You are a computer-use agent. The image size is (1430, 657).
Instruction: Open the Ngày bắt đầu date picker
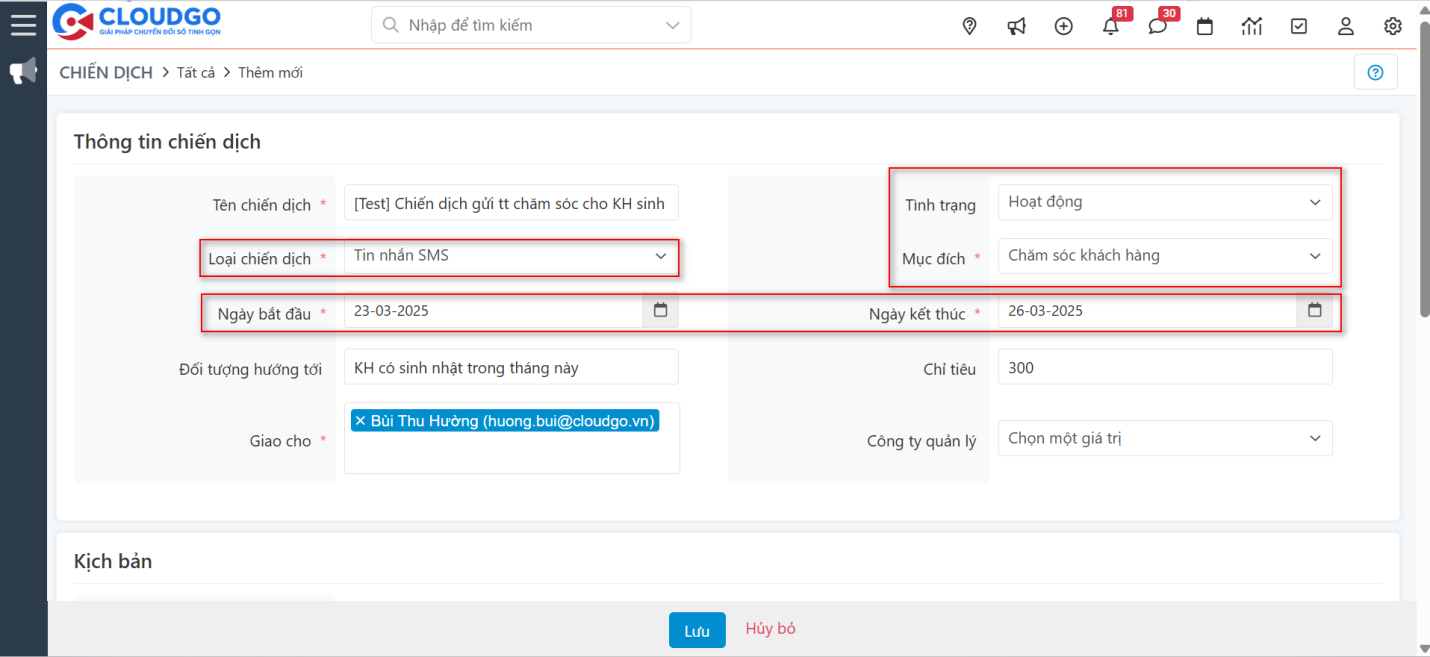point(660,310)
